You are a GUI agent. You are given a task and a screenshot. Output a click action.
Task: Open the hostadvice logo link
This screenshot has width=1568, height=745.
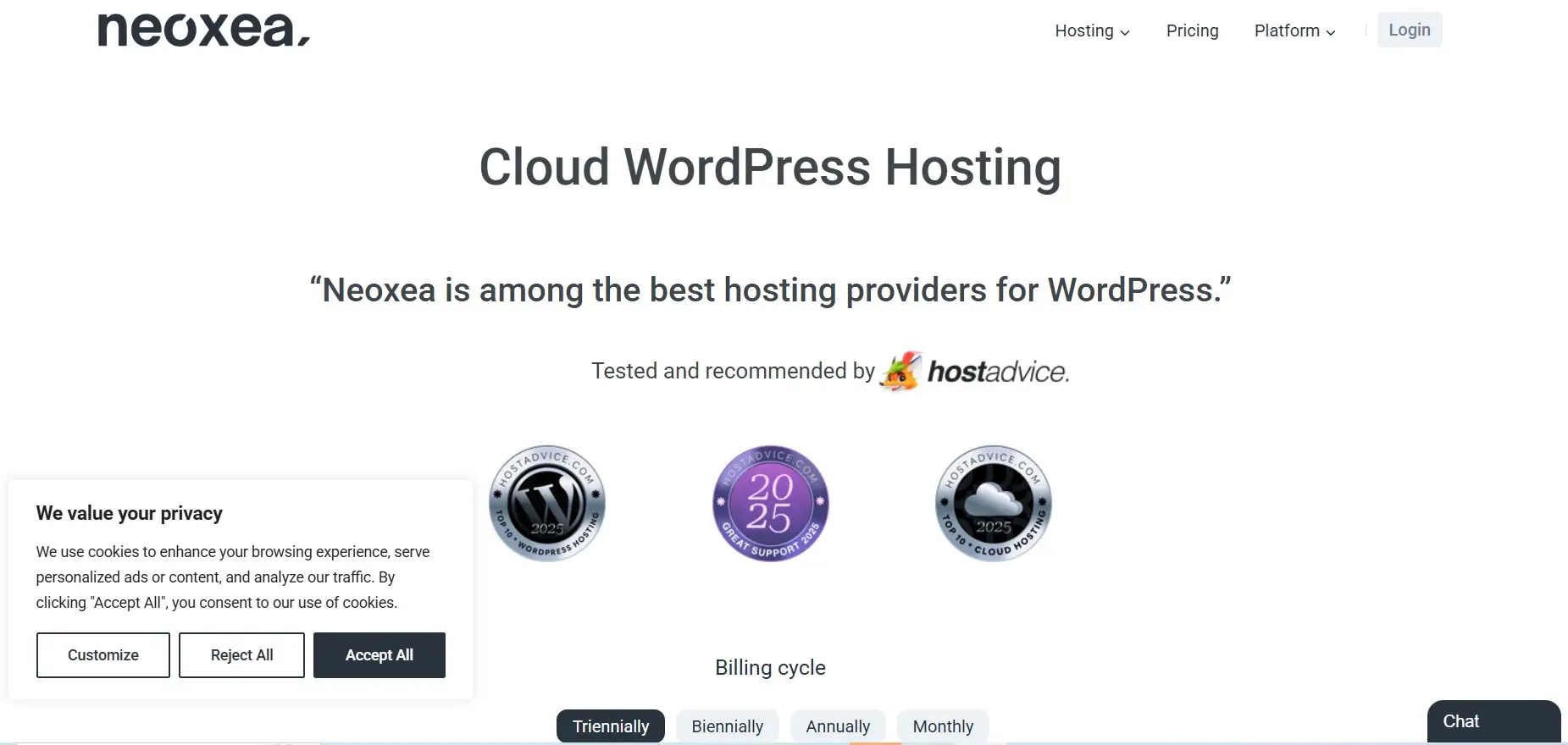[975, 371]
